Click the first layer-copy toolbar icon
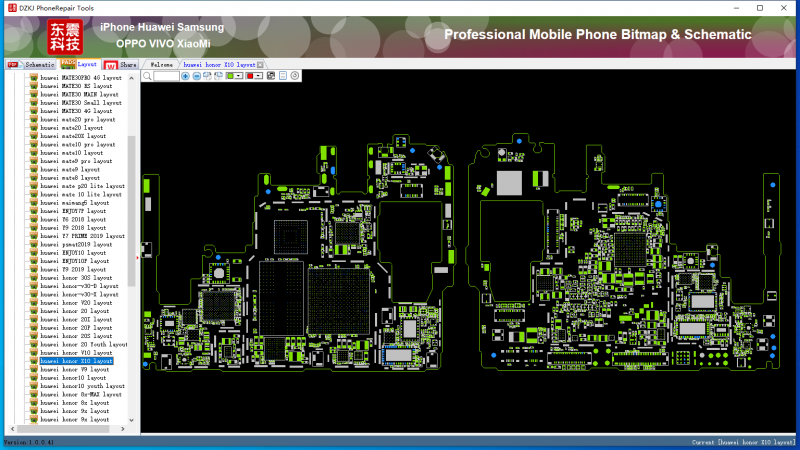 tap(208, 76)
